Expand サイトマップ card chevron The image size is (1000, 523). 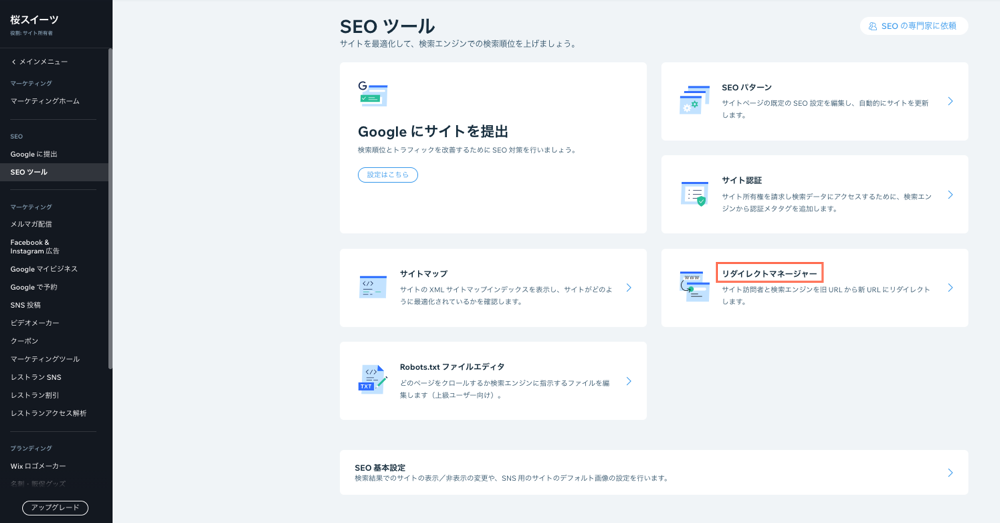(629, 288)
